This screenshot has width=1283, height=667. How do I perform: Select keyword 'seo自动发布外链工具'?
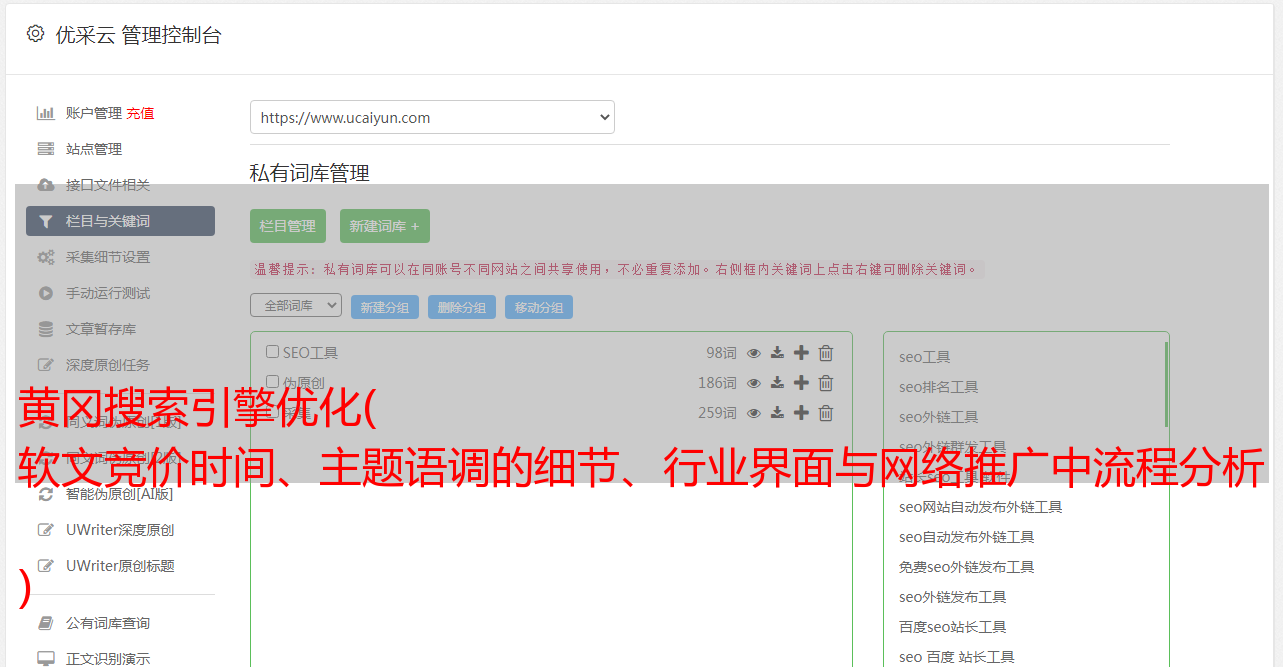(x=967, y=537)
